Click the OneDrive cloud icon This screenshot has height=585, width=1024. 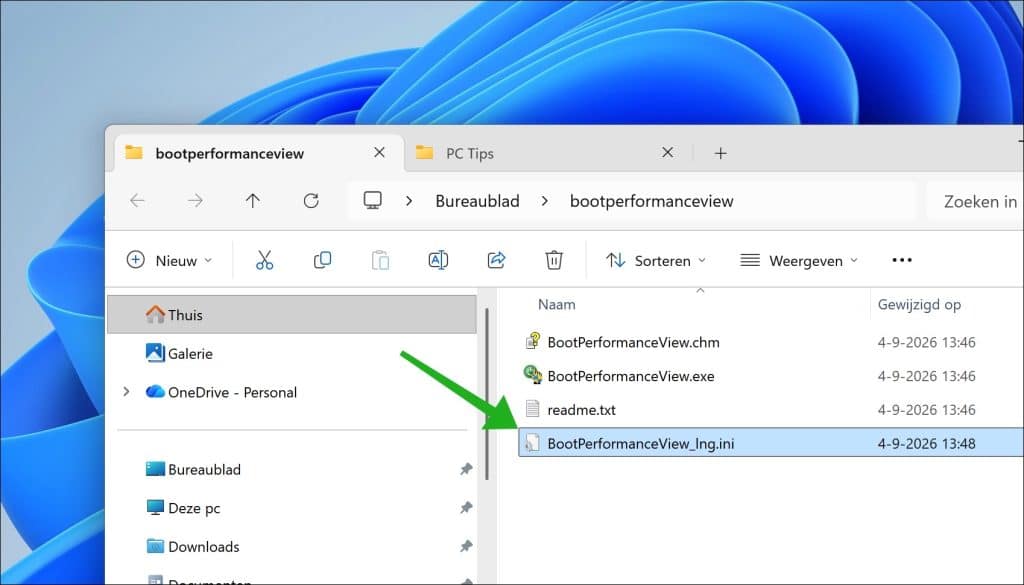(x=155, y=392)
